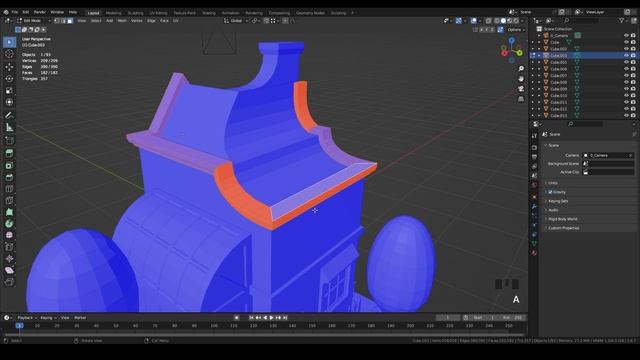This screenshot has height=360, width=640.
Task: Click the viewport pan hand icon
Action: (521, 79)
